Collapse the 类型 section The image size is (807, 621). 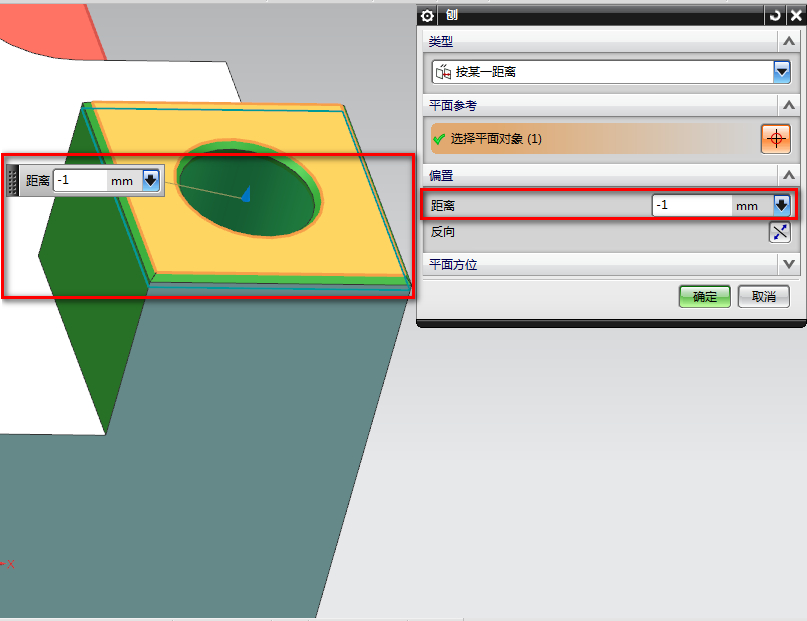click(x=789, y=41)
